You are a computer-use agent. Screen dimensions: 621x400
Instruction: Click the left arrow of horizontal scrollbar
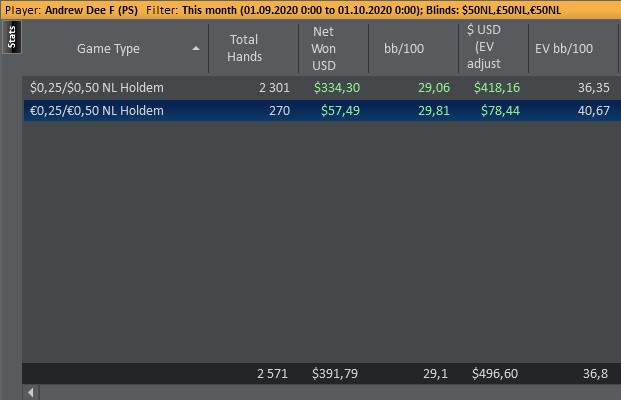(31, 393)
